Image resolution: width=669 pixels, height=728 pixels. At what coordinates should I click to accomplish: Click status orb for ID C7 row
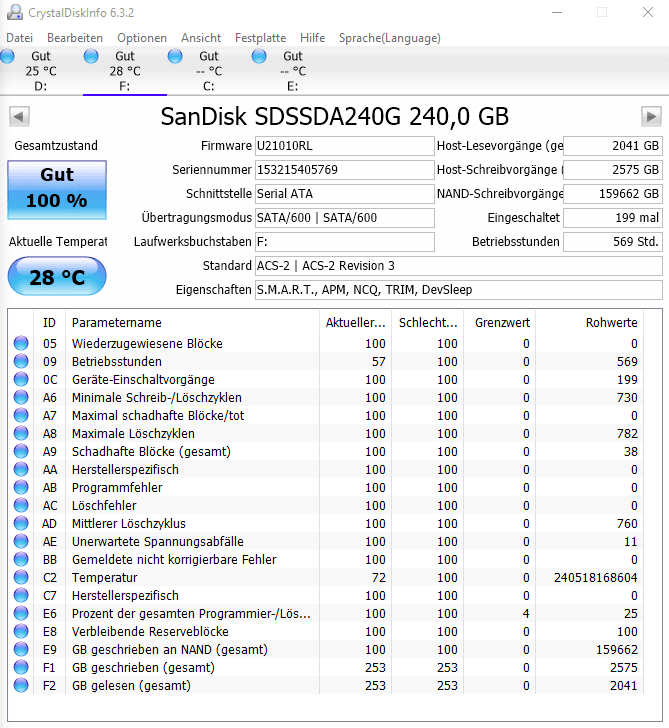tap(21, 595)
